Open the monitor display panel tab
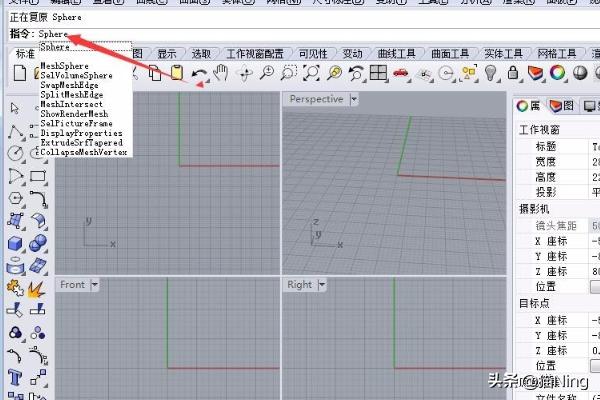The width and height of the screenshot is (600, 400). pyautogui.click(x=591, y=106)
